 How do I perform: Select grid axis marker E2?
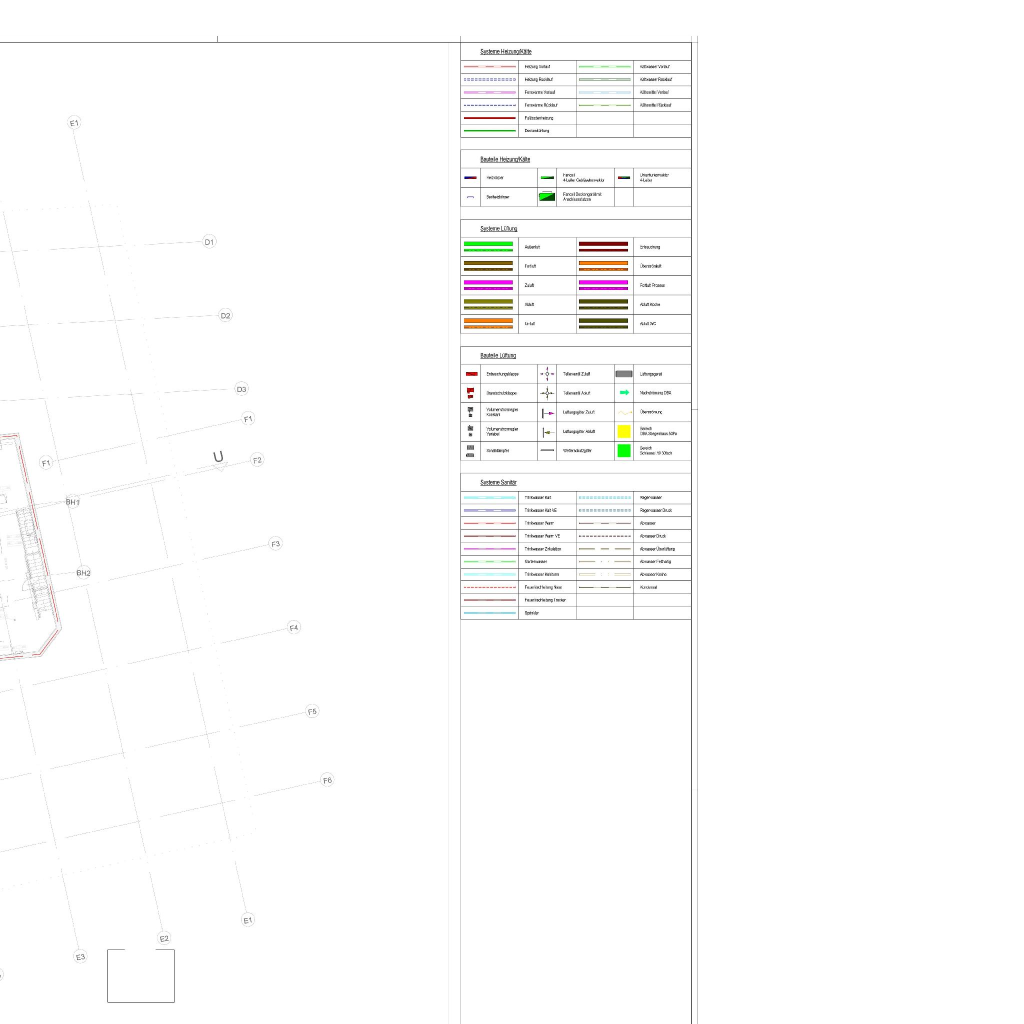[164, 938]
